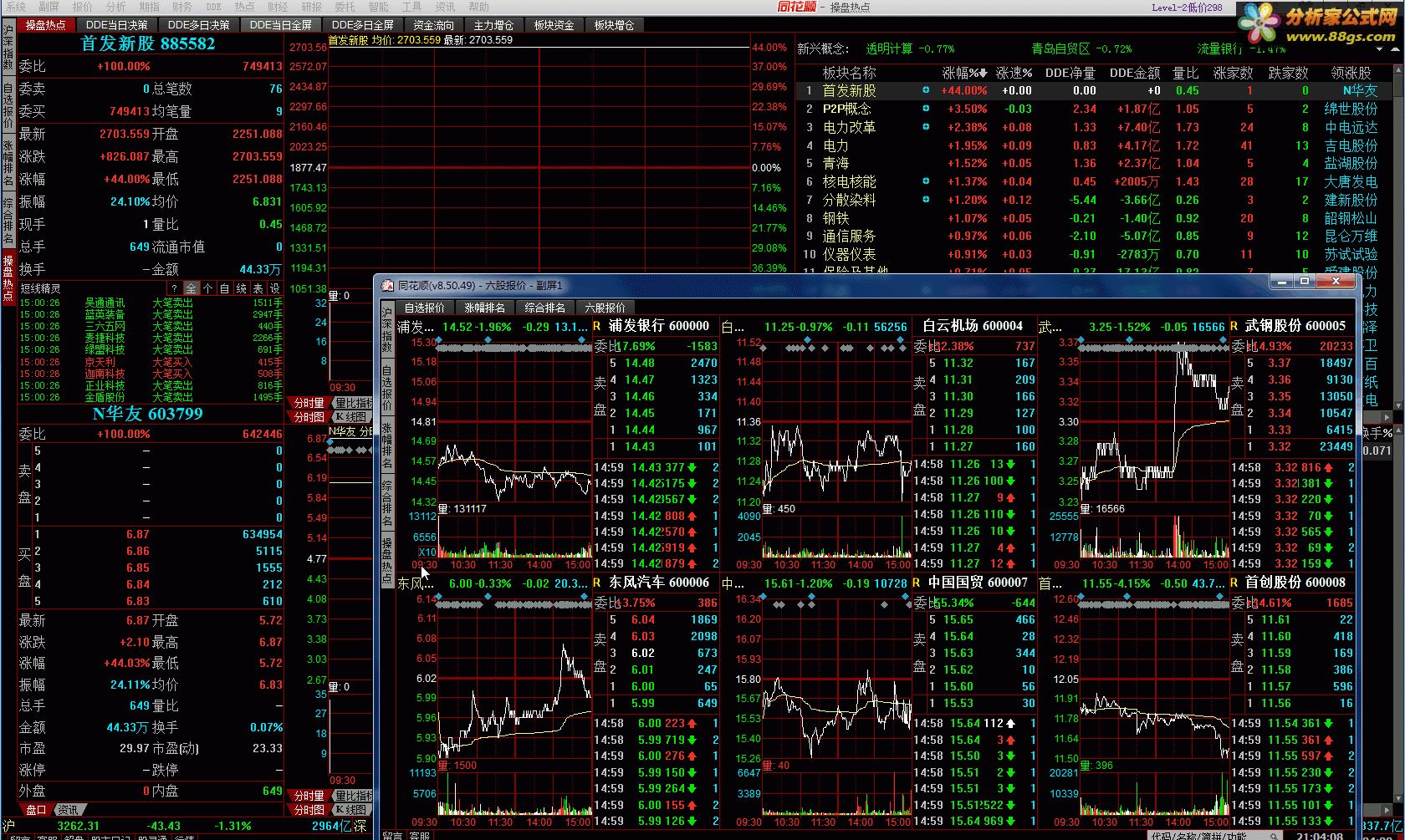Click the 同花顺 app icon in sub-window title bar
The height and width of the screenshot is (840, 1405).
coord(387,286)
